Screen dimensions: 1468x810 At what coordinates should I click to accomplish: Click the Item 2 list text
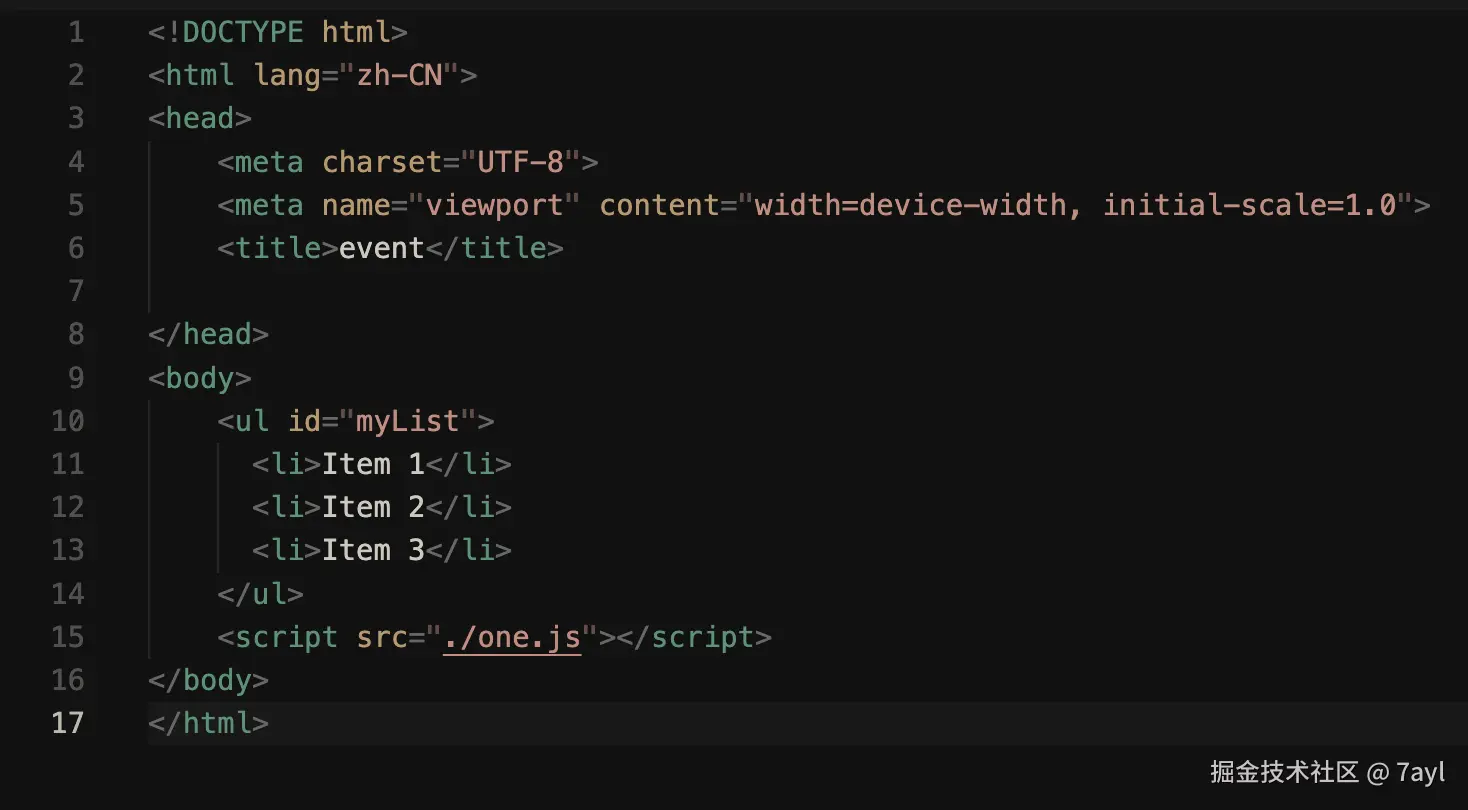(x=373, y=507)
